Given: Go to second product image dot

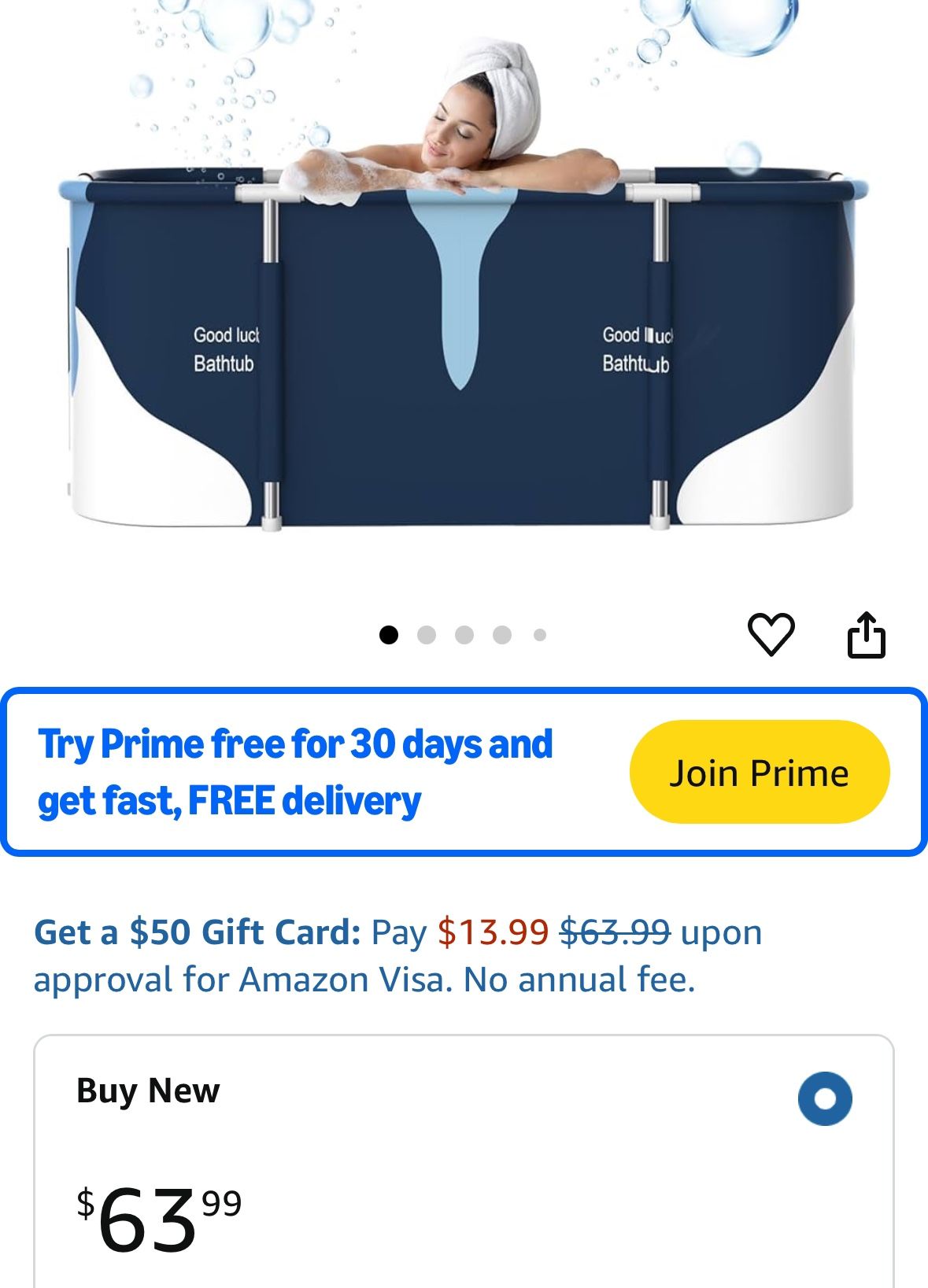Looking at the screenshot, I should [x=427, y=635].
